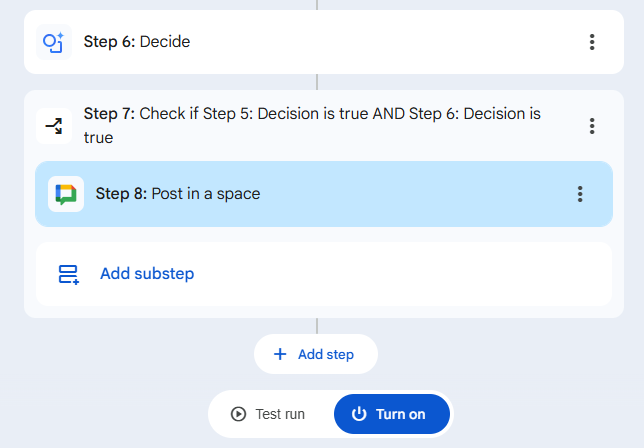
Task: Click the Google Chat icon in Step 8
Action: click(66, 194)
